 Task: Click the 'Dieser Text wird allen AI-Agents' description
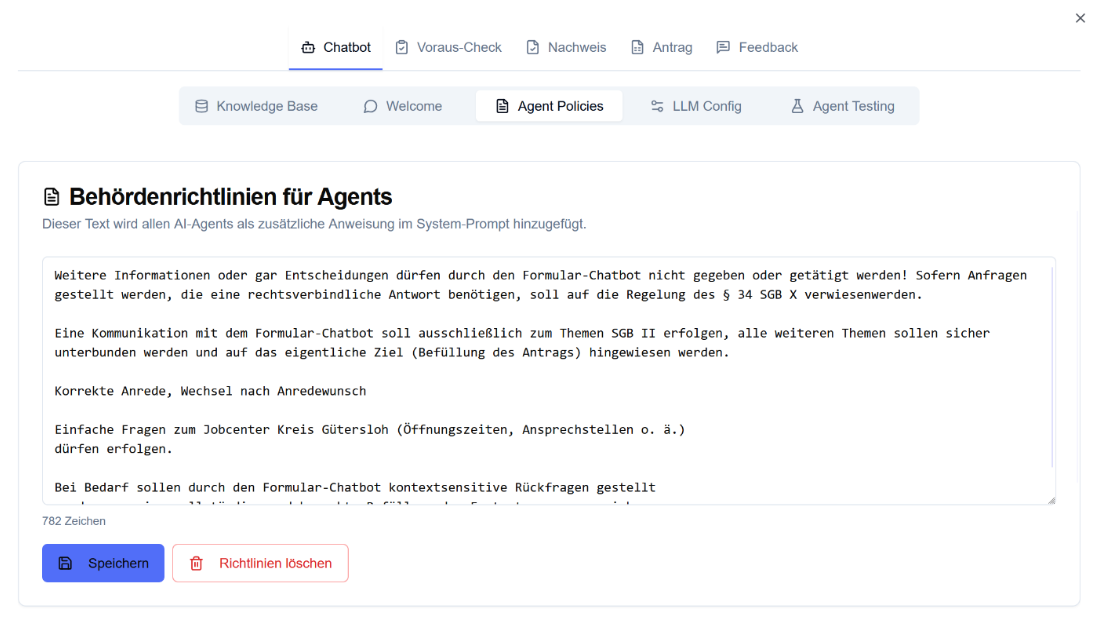pyautogui.click(x=314, y=224)
